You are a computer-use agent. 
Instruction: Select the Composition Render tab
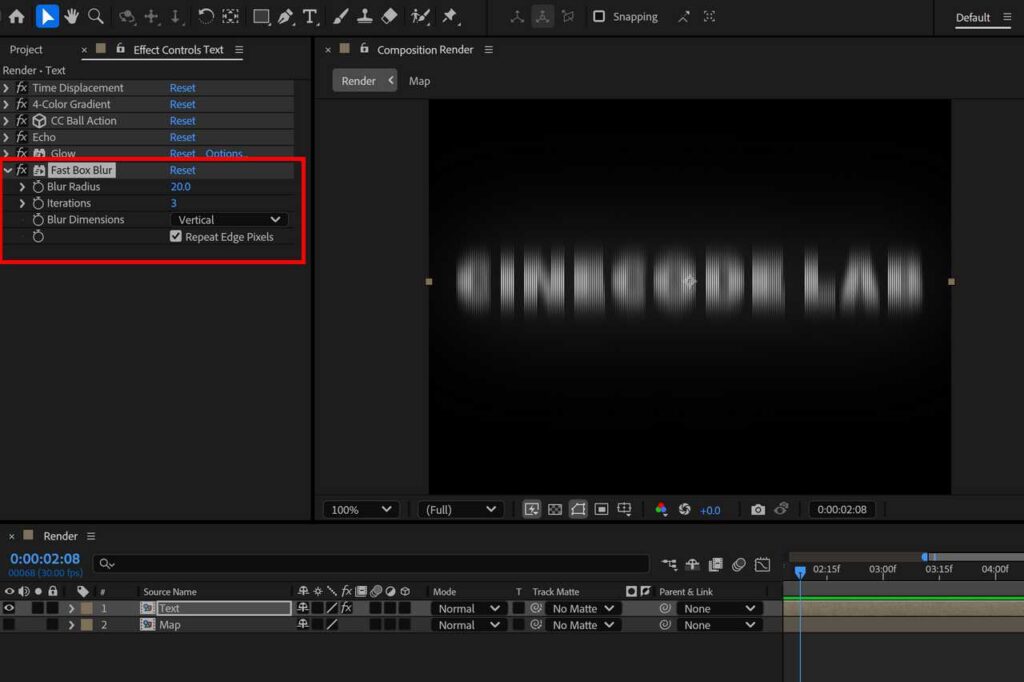coord(425,50)
